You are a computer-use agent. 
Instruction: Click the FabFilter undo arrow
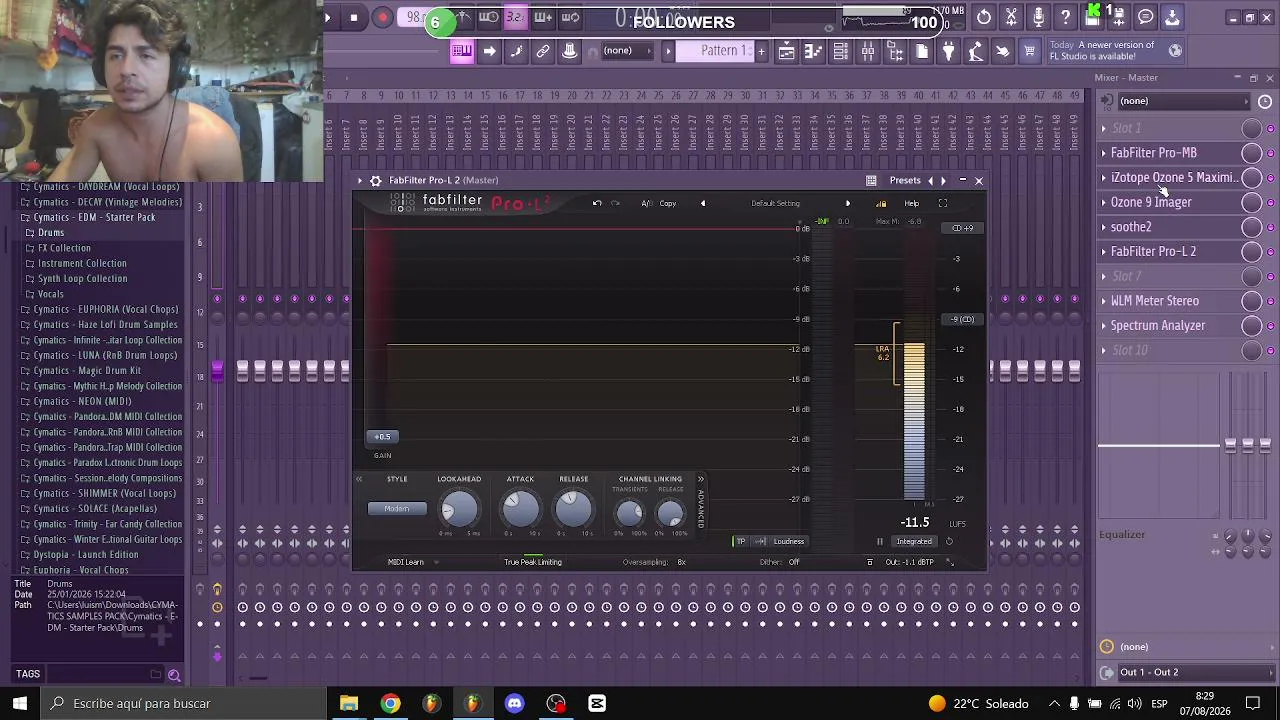point(597,204)
